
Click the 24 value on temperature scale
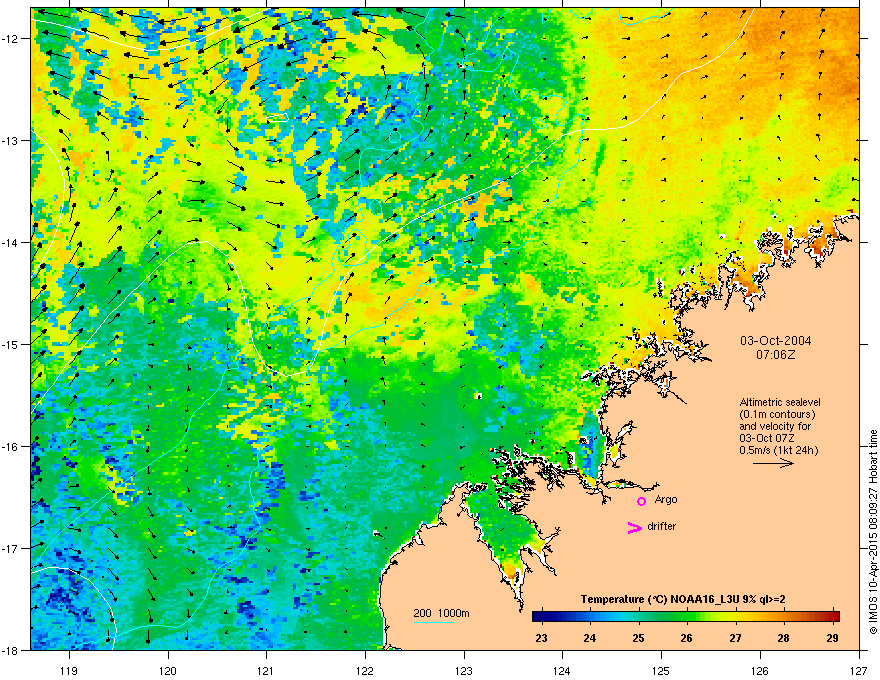pos(590,638)
